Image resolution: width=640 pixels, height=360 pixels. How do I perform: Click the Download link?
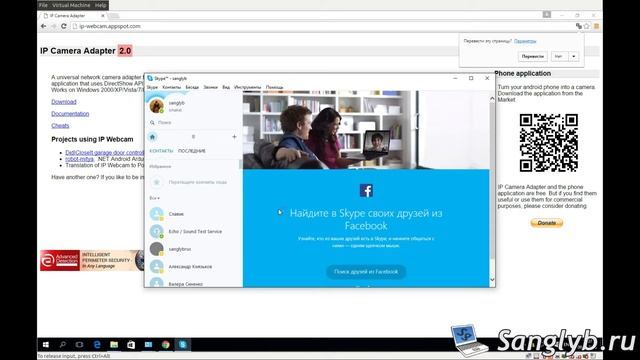click(64, 102)
